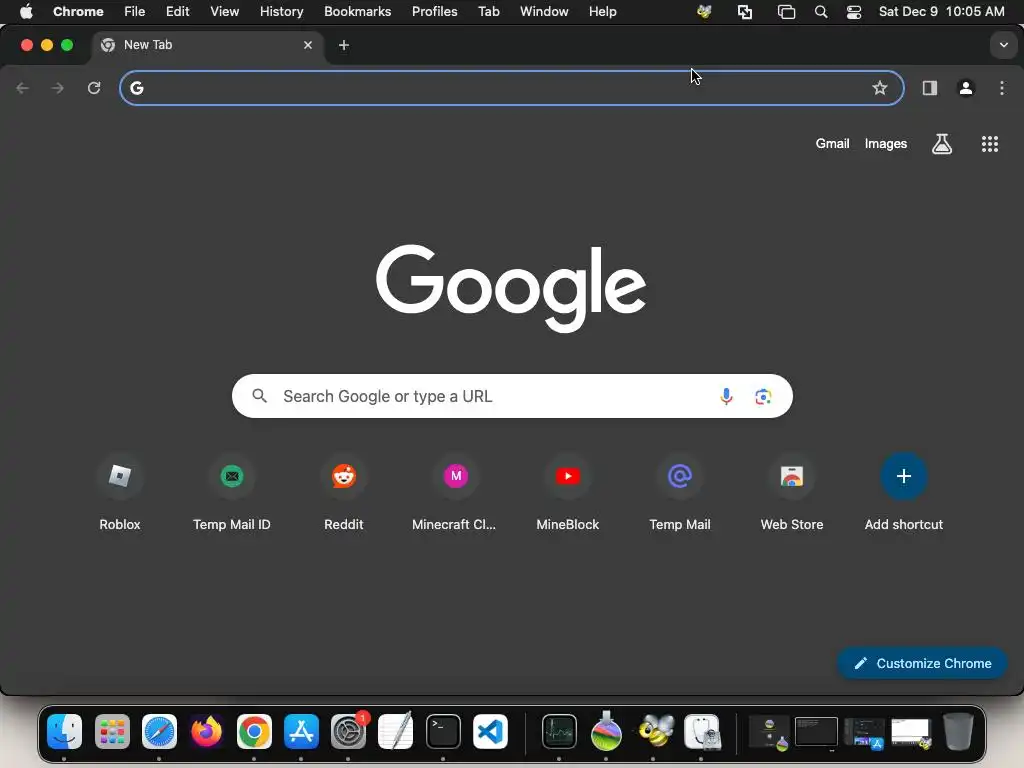
Task: Open Finder from the dock
Action: [64, 731]
